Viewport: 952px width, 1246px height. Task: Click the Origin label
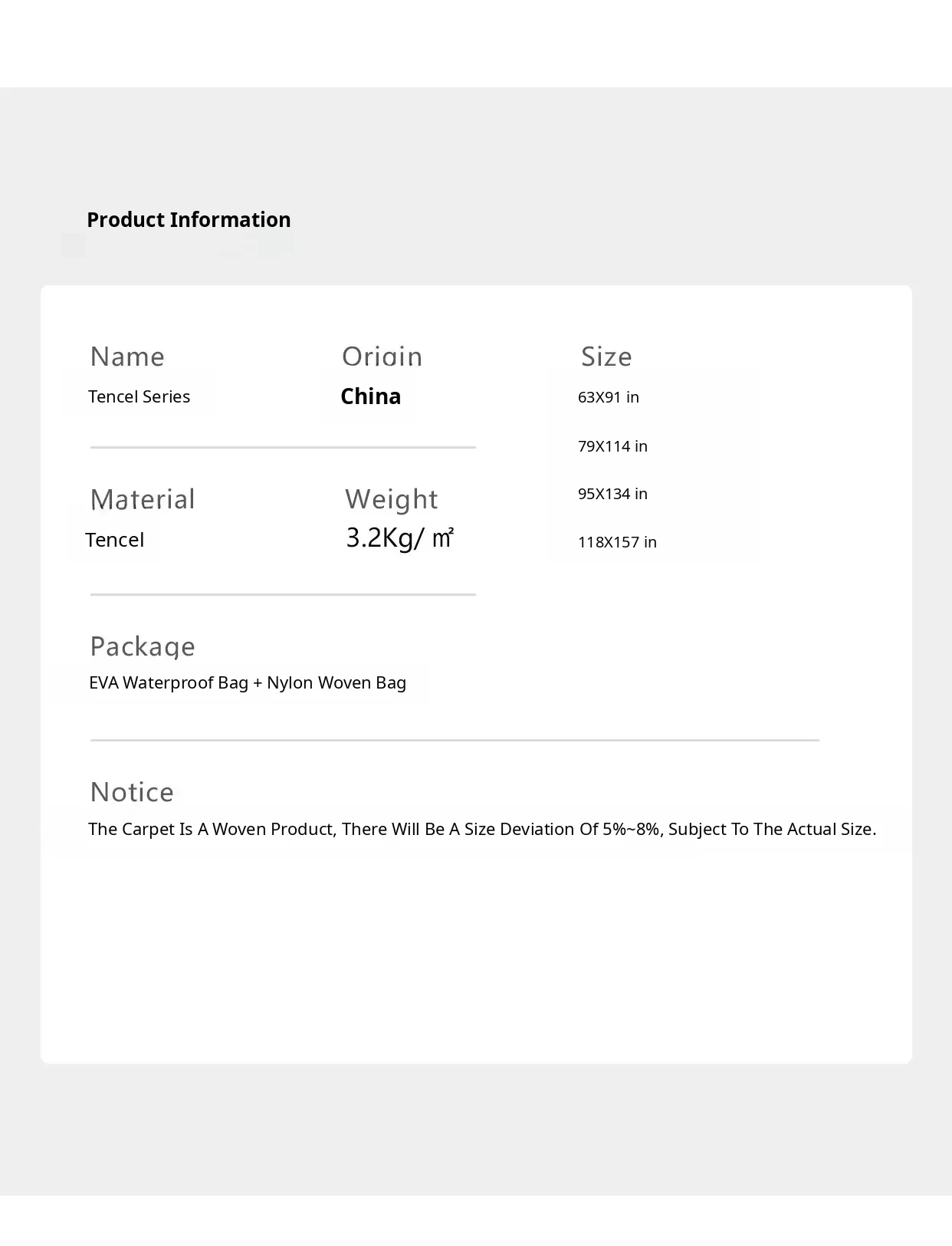[382, 357]
